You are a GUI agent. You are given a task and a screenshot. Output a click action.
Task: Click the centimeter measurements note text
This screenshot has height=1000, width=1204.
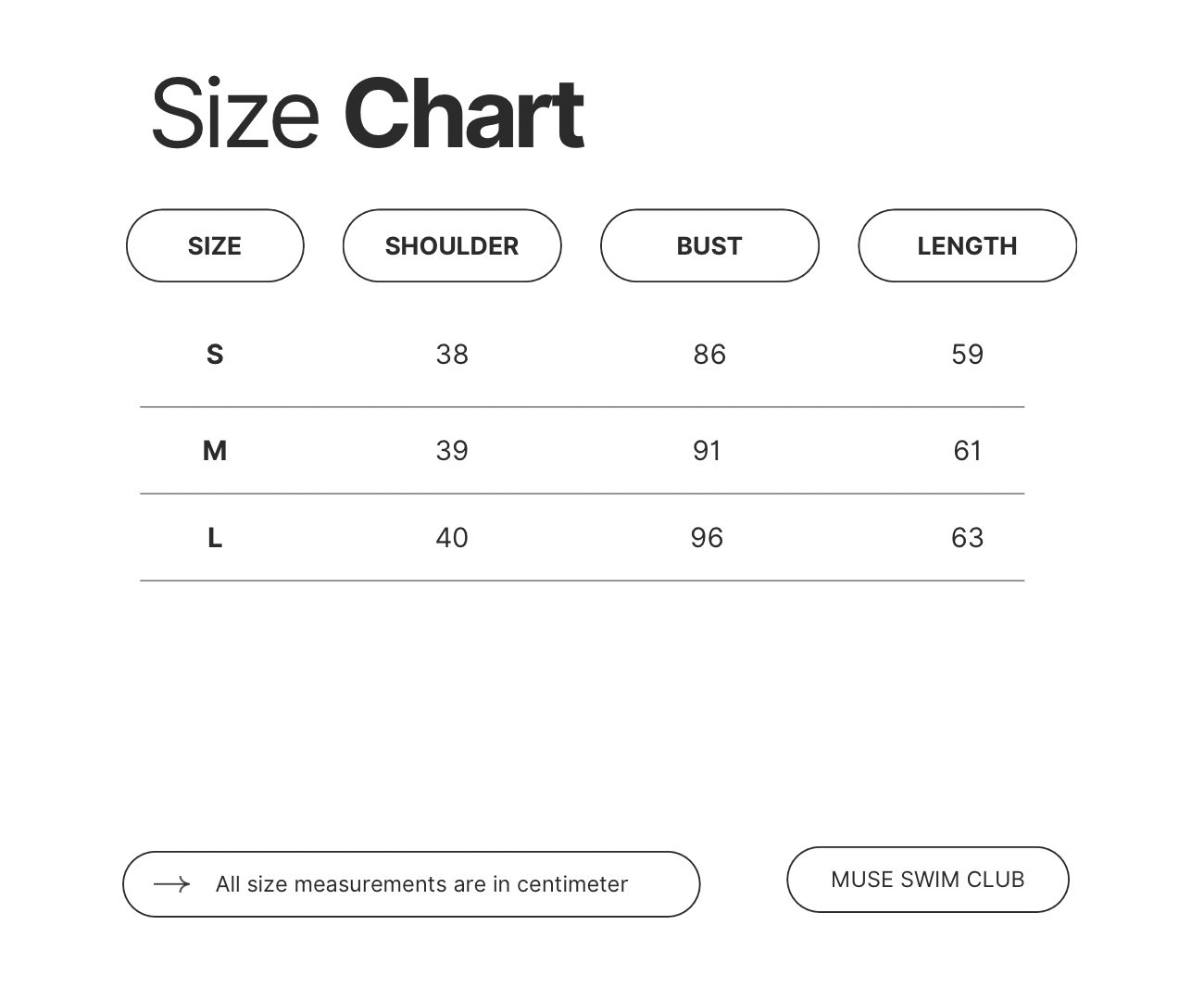coord(421,885)
